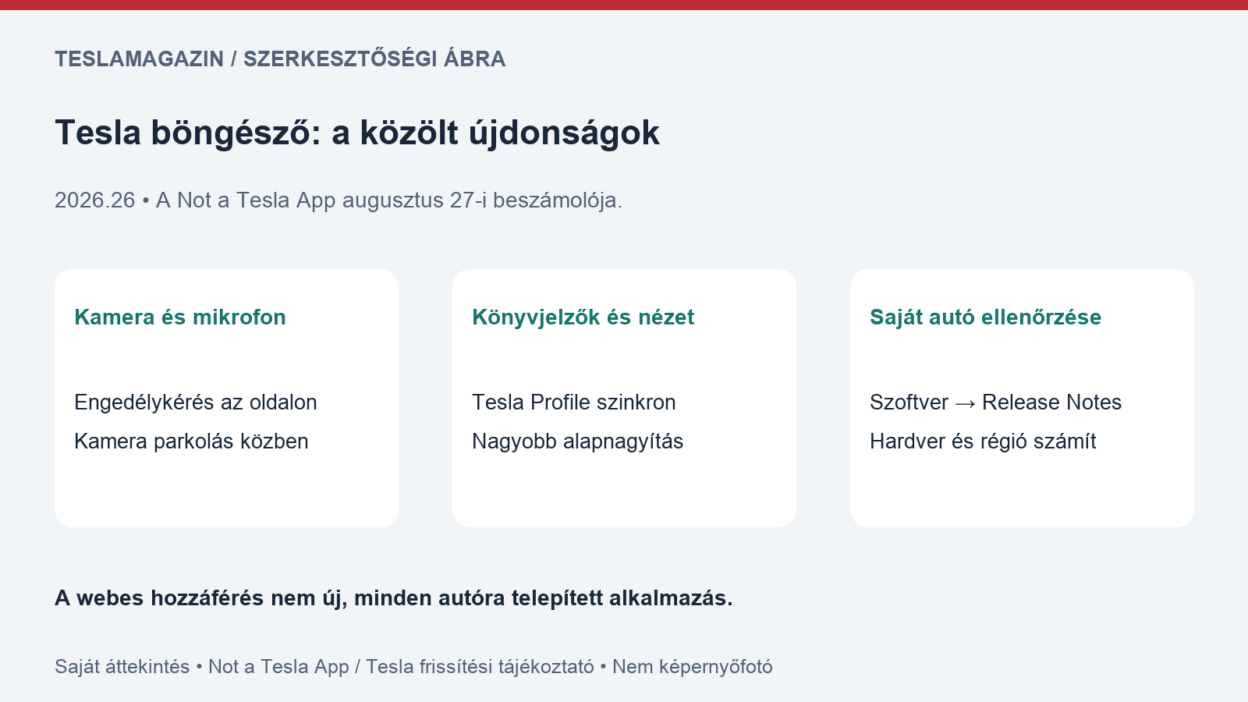Viewport: 1248px width, 702px height.
Task: Select 'Tesla Profile szinkron' line
Action: pyautogui.click(x=574, y=402)
